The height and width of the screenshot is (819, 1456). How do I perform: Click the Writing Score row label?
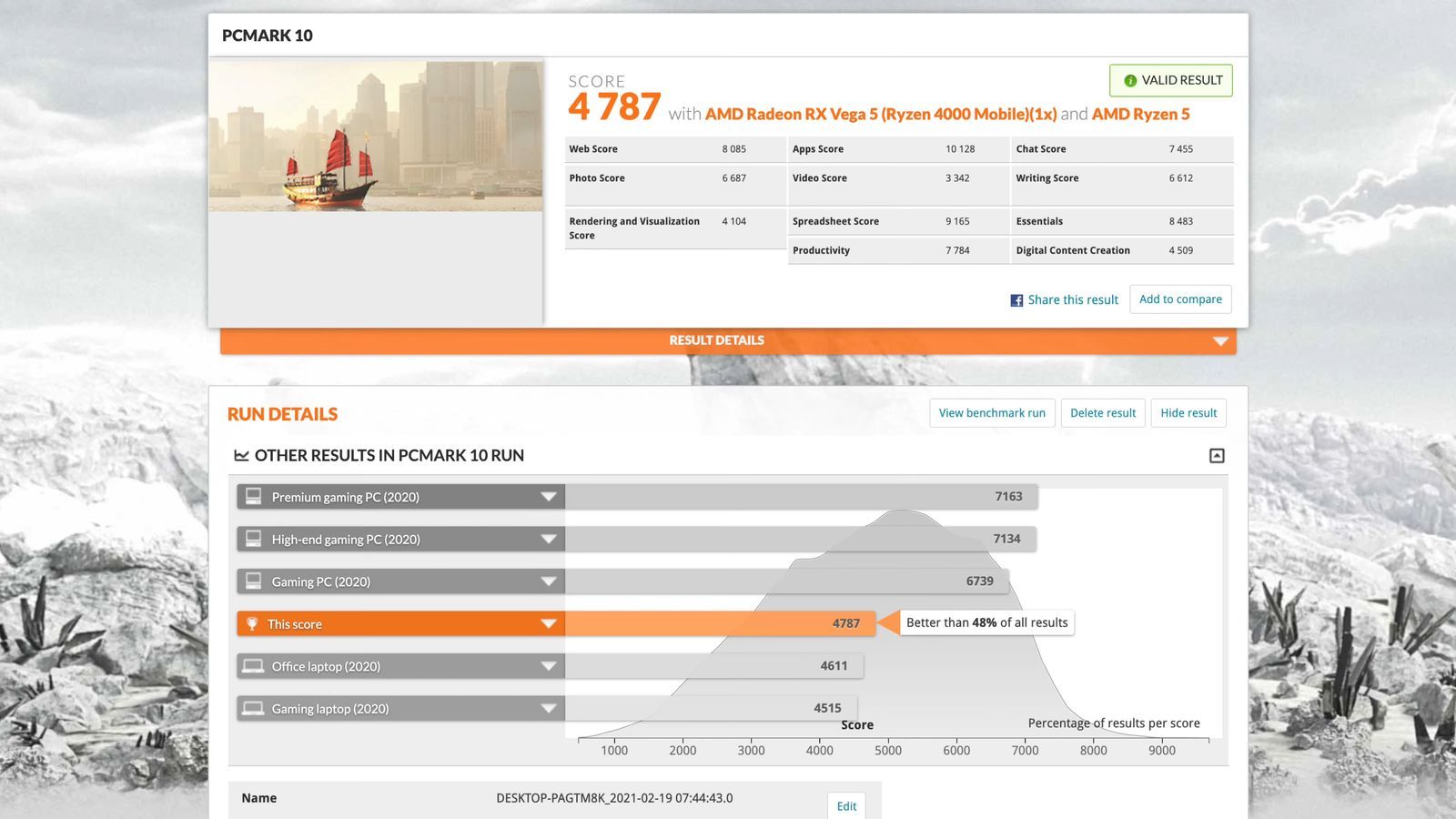pyautogui.click(x=1047, y=178)
